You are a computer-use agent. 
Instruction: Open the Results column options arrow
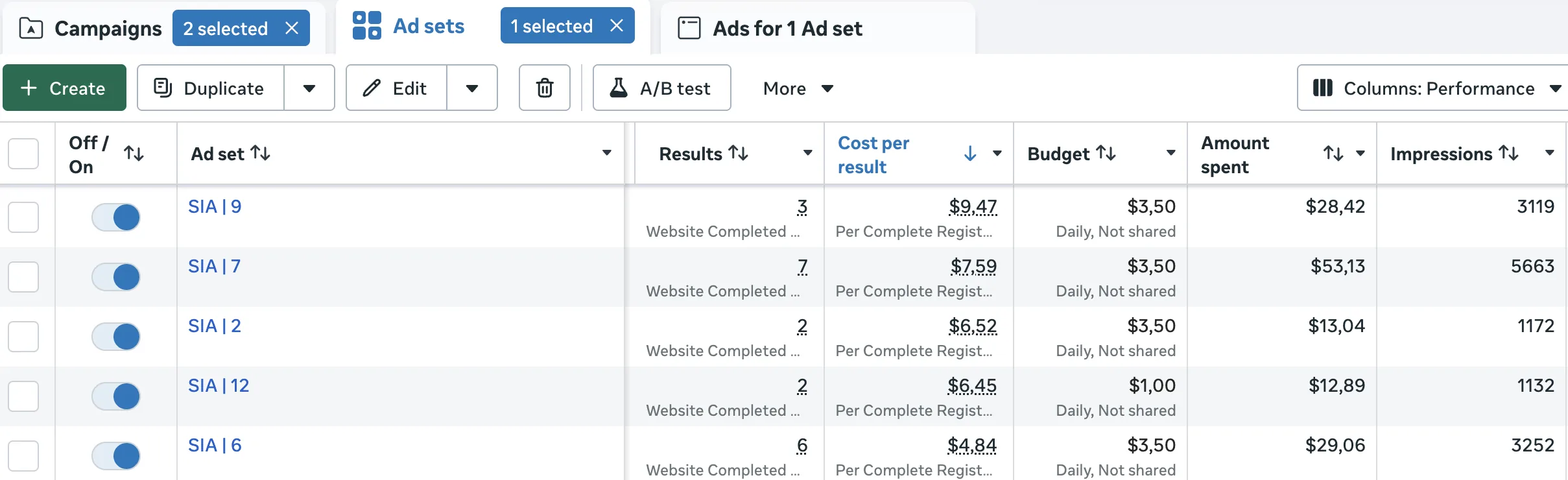coord(808,153)
